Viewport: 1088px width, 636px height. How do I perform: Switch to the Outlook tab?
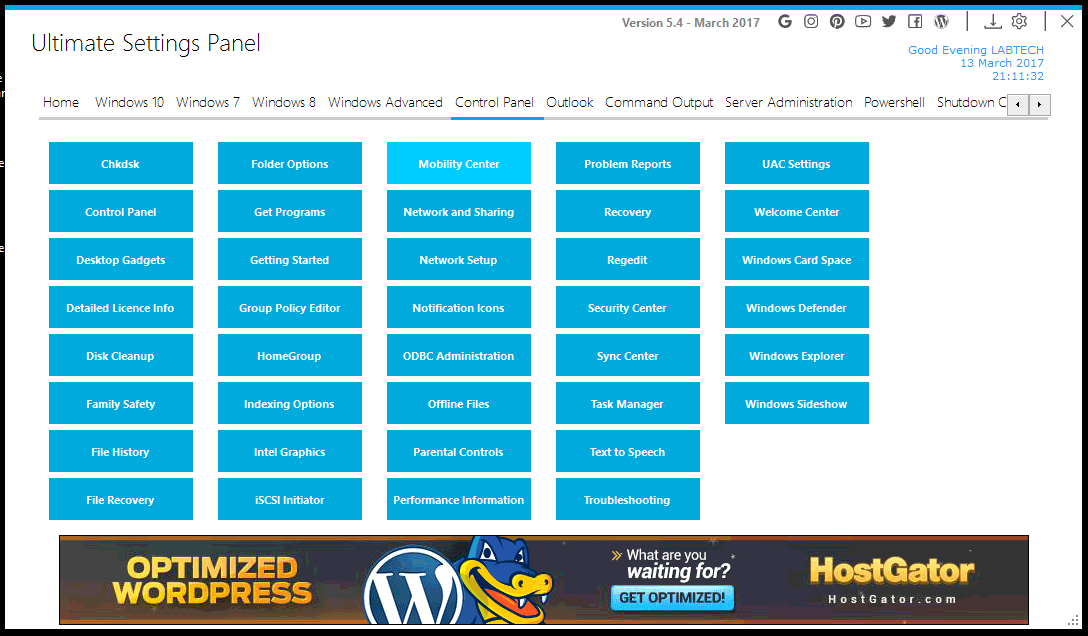click(569, 102)
